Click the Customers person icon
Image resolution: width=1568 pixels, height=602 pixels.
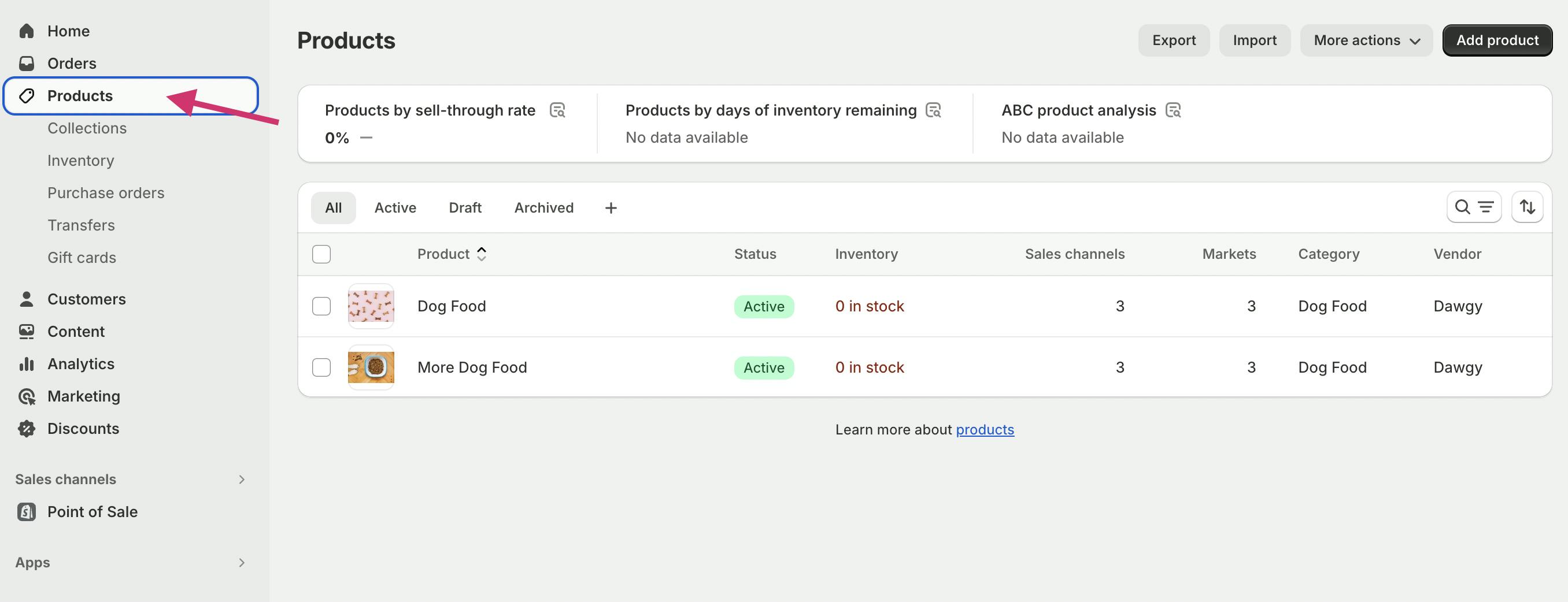pyautogui.click(x=26, y=299)
